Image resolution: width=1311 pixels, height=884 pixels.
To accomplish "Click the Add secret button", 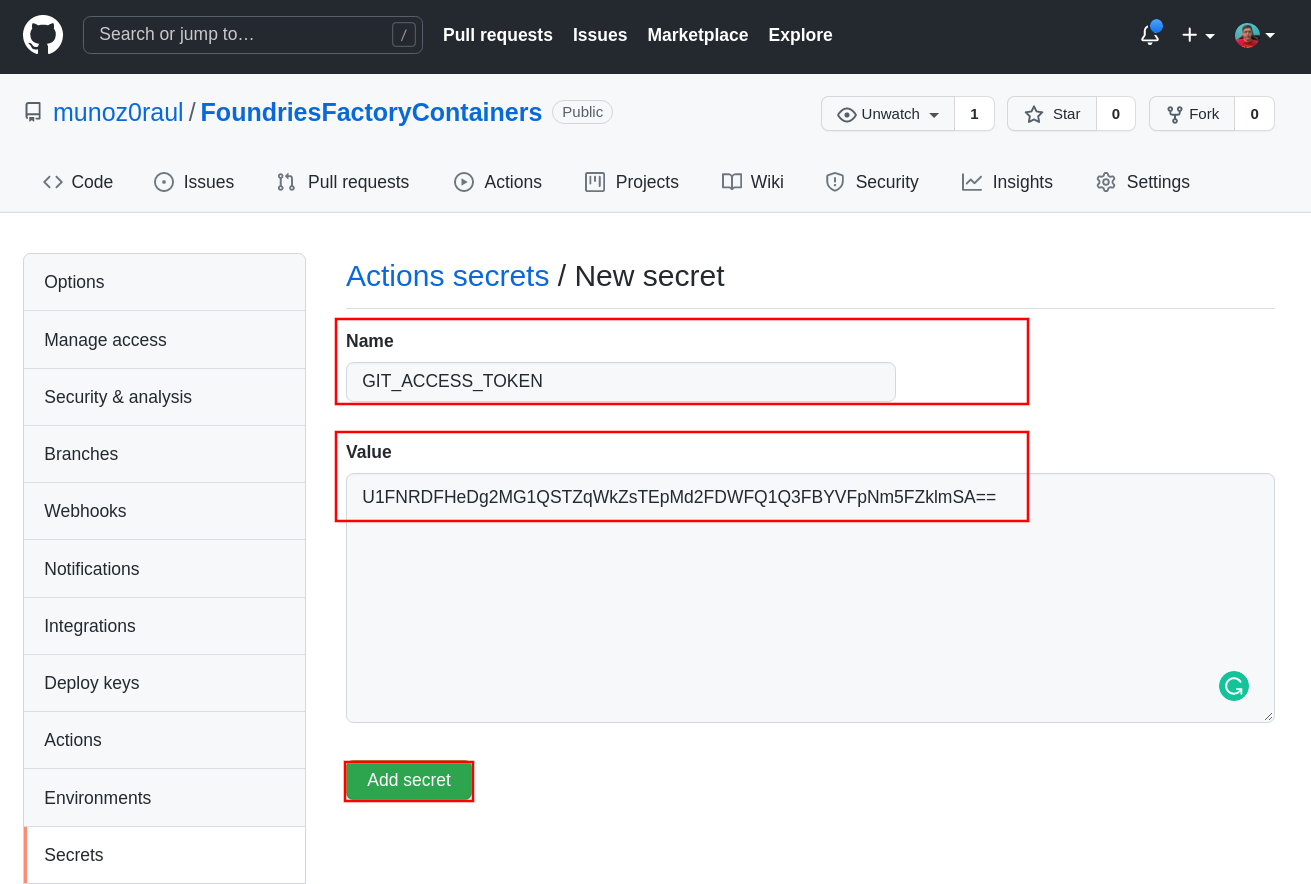I will [x=408, y=780].
